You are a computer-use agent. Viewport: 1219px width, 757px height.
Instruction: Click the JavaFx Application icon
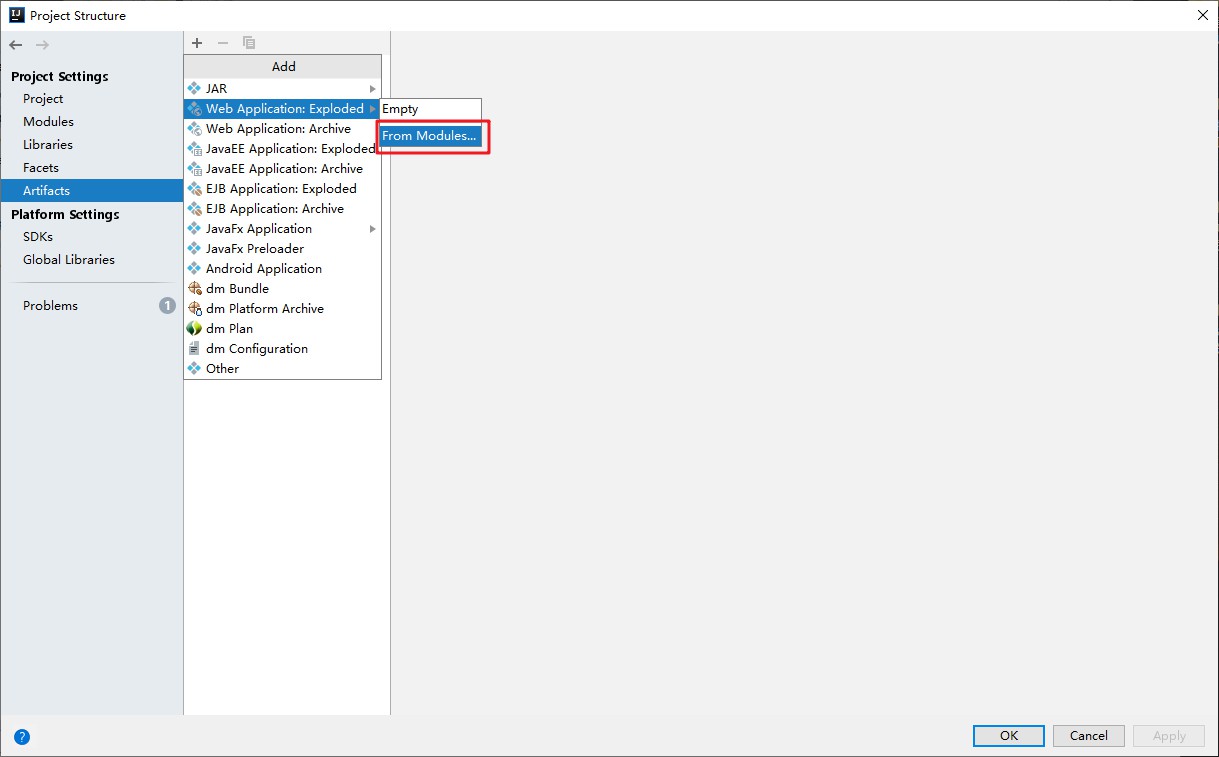tap(194, 229)
